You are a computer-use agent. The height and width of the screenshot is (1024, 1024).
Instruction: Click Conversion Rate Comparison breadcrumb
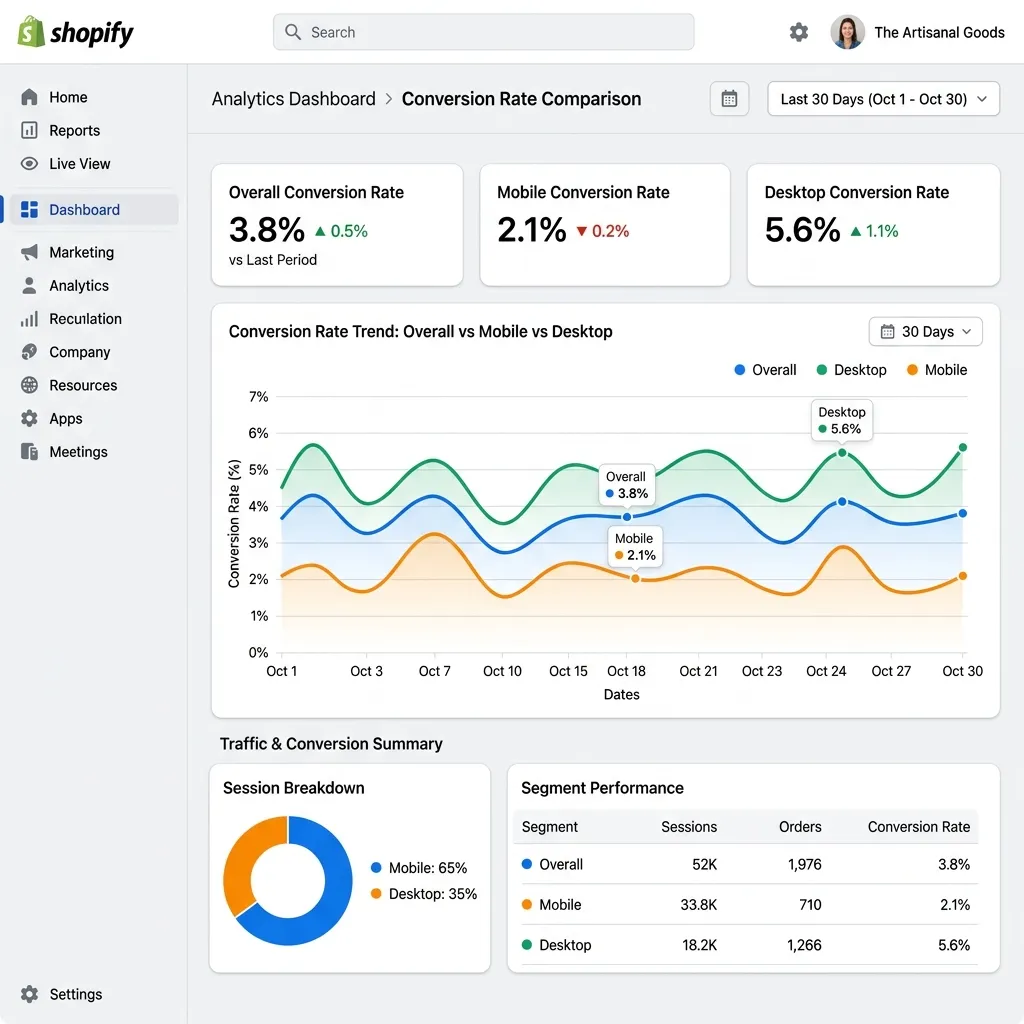point(521,99)
